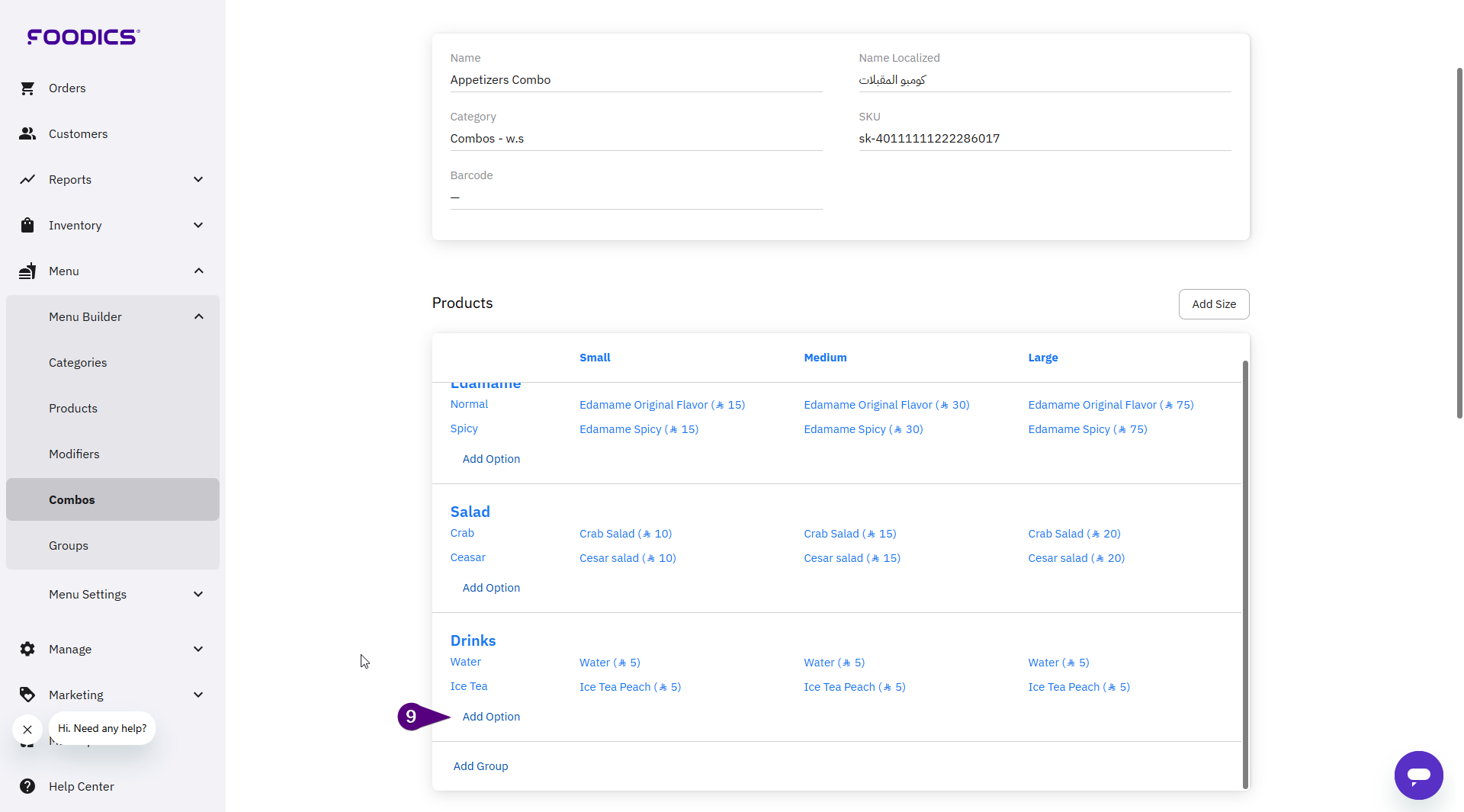
Task: Click the Marketing tag icon
Action: pyautogui.click(x=27, y=695)
